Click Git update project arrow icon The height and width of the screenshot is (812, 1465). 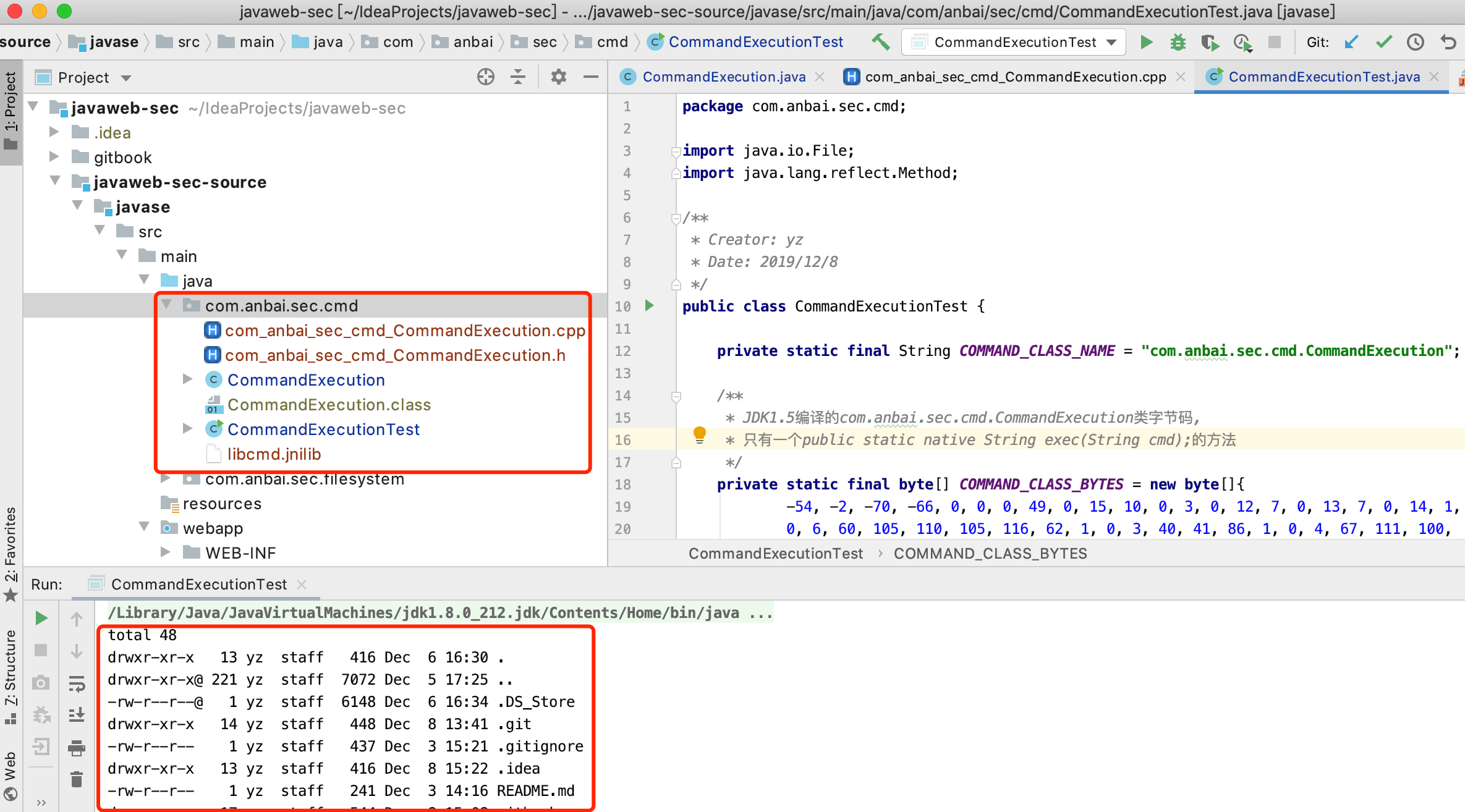[1351, 42]
